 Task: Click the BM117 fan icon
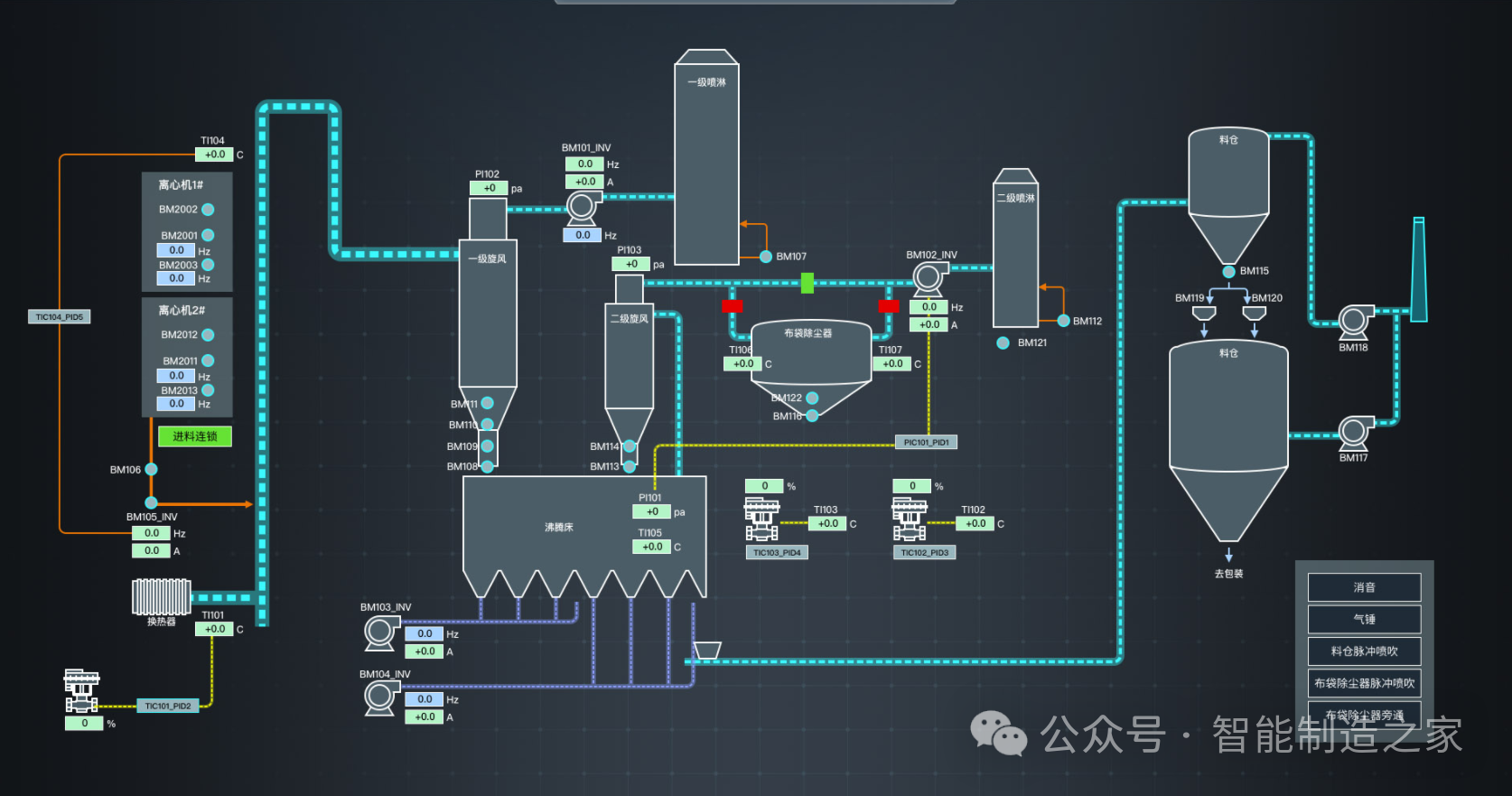click(1353, 433)
